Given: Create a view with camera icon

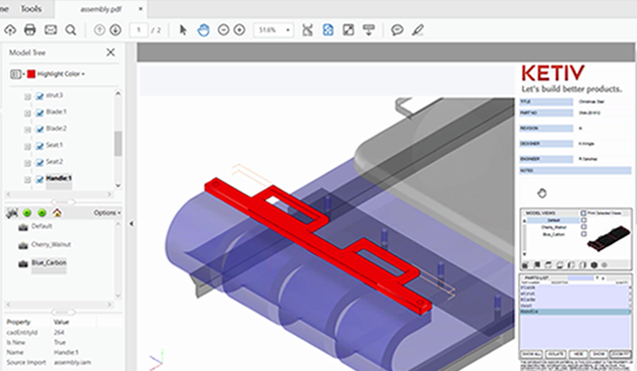Looking at the screenshot, I should pos(12,213).
